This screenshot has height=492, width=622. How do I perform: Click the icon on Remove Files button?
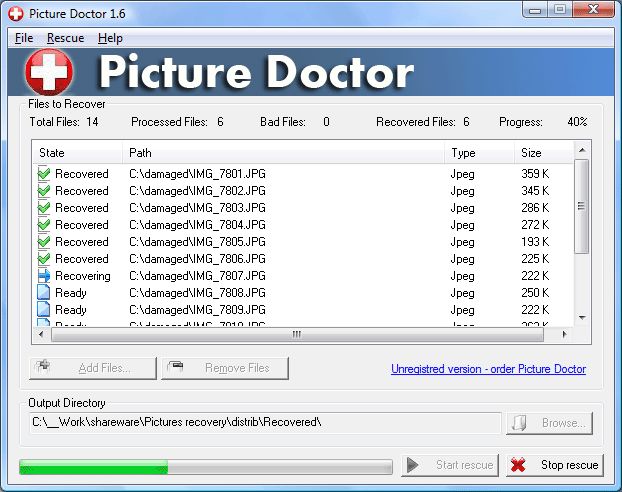tap(175, 366)
